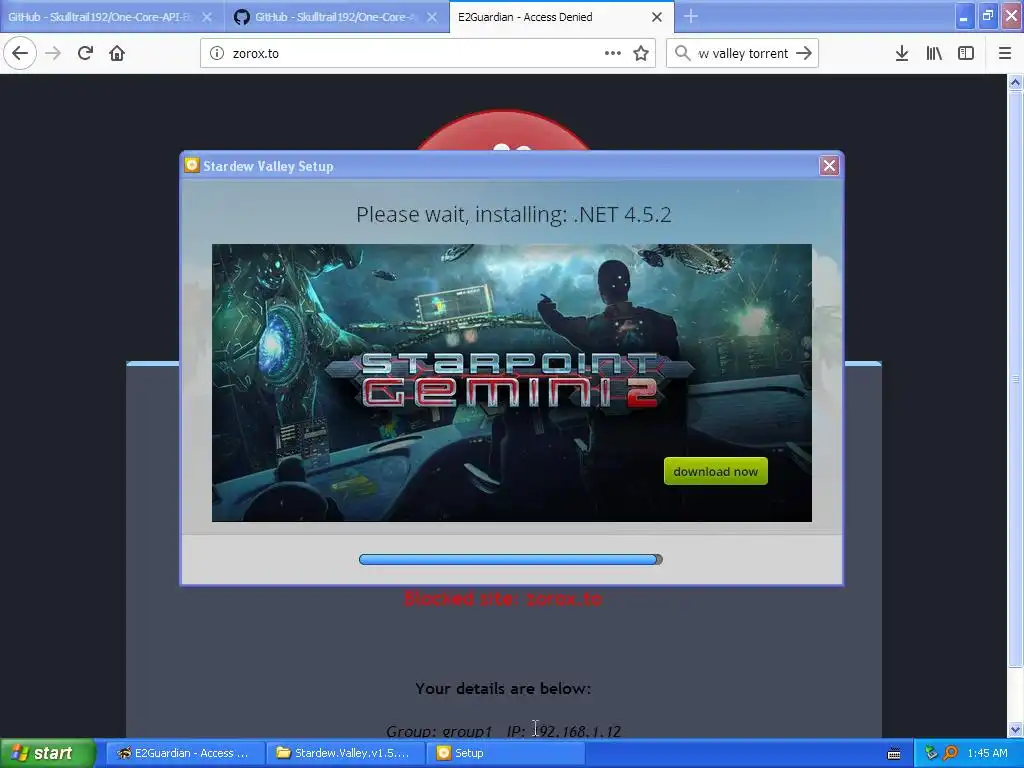
Task: Open the Downloads panel
Action: coord(902,54)
